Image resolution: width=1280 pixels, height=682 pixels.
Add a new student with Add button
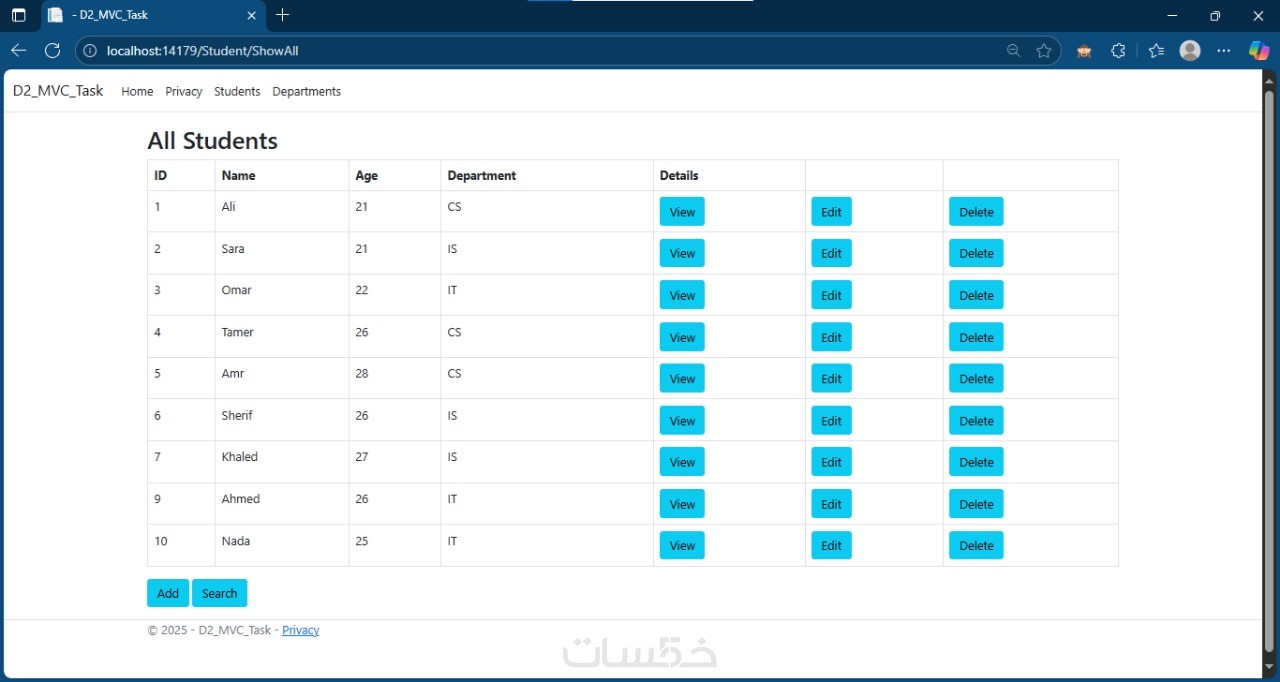click(x=168, y=593)
